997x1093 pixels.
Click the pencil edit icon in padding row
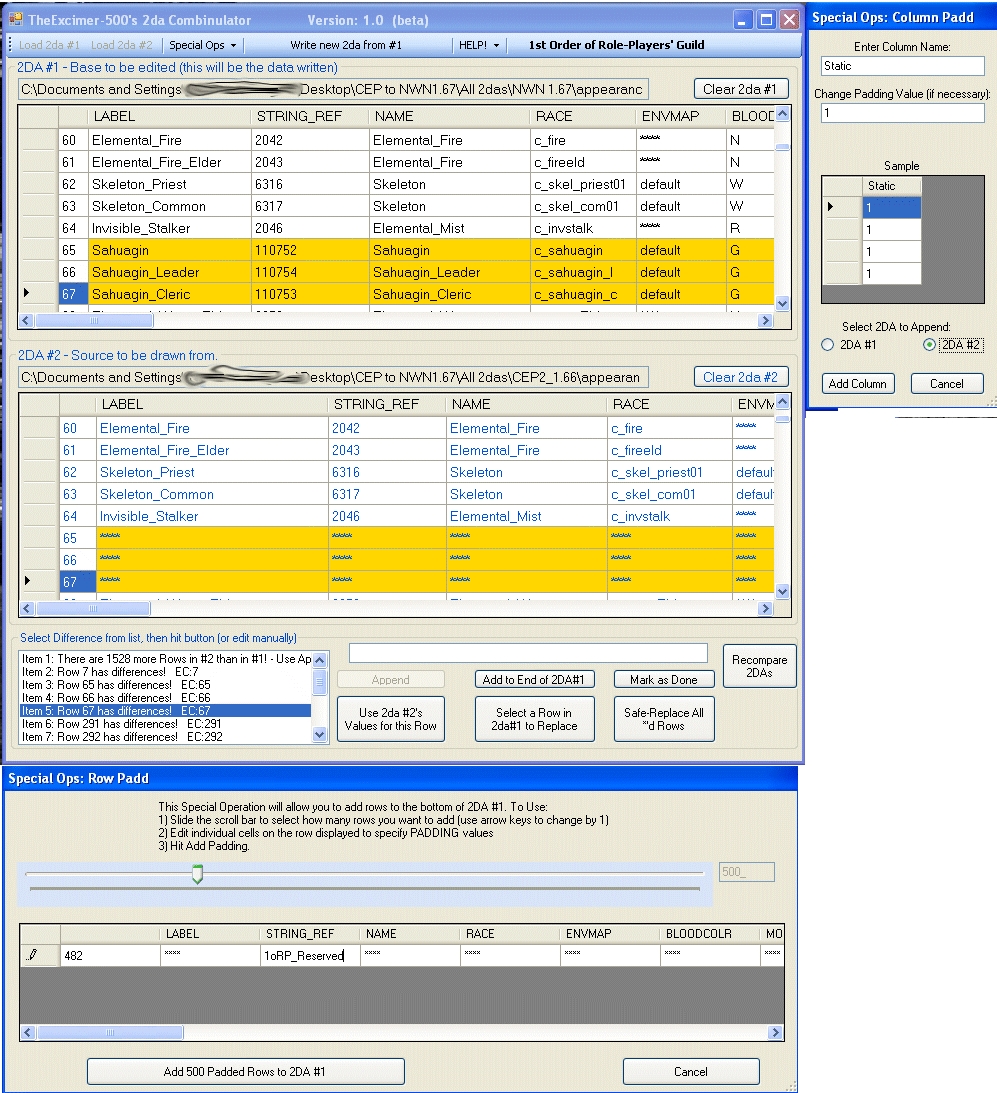pos(32,955)
